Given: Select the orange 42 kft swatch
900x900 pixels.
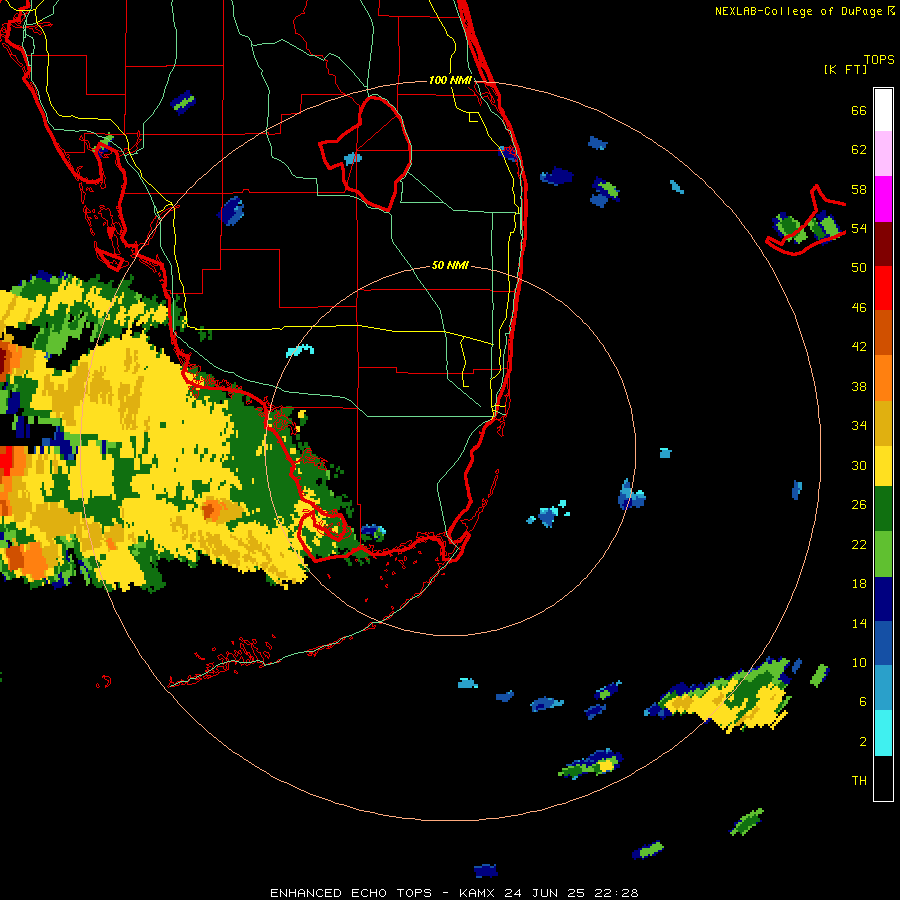Looking at the screenshot, I should tap(883, 378).
